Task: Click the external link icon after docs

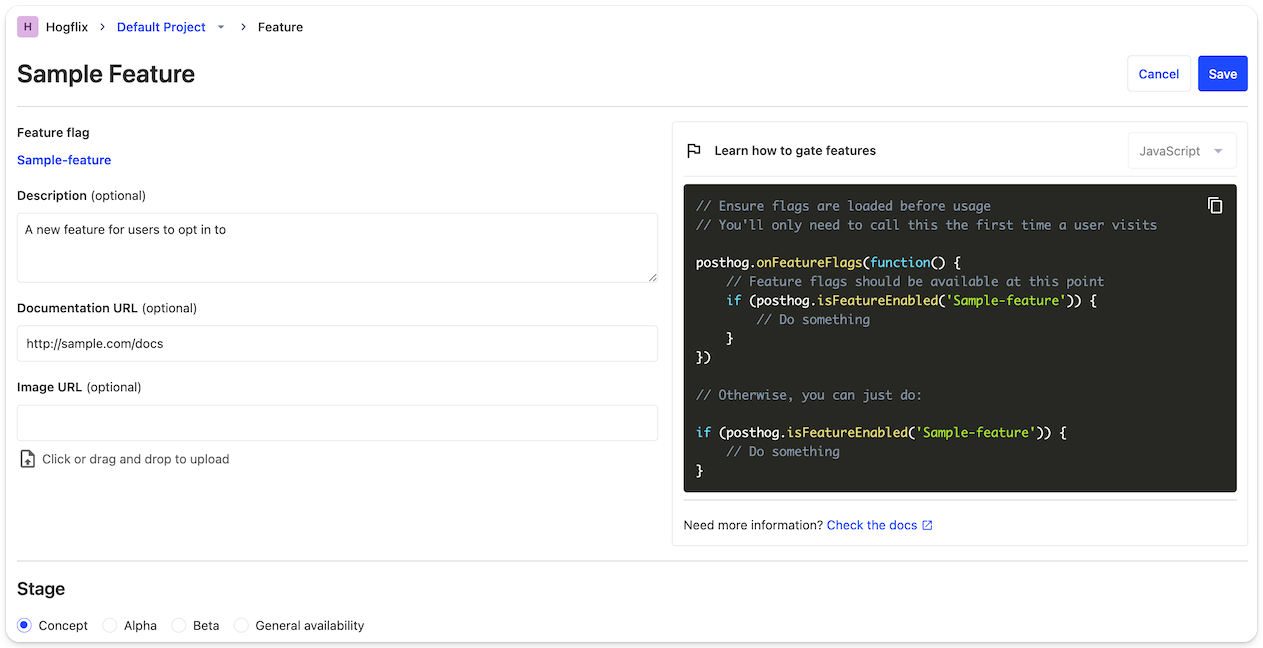Action: (x=927, y=525)
